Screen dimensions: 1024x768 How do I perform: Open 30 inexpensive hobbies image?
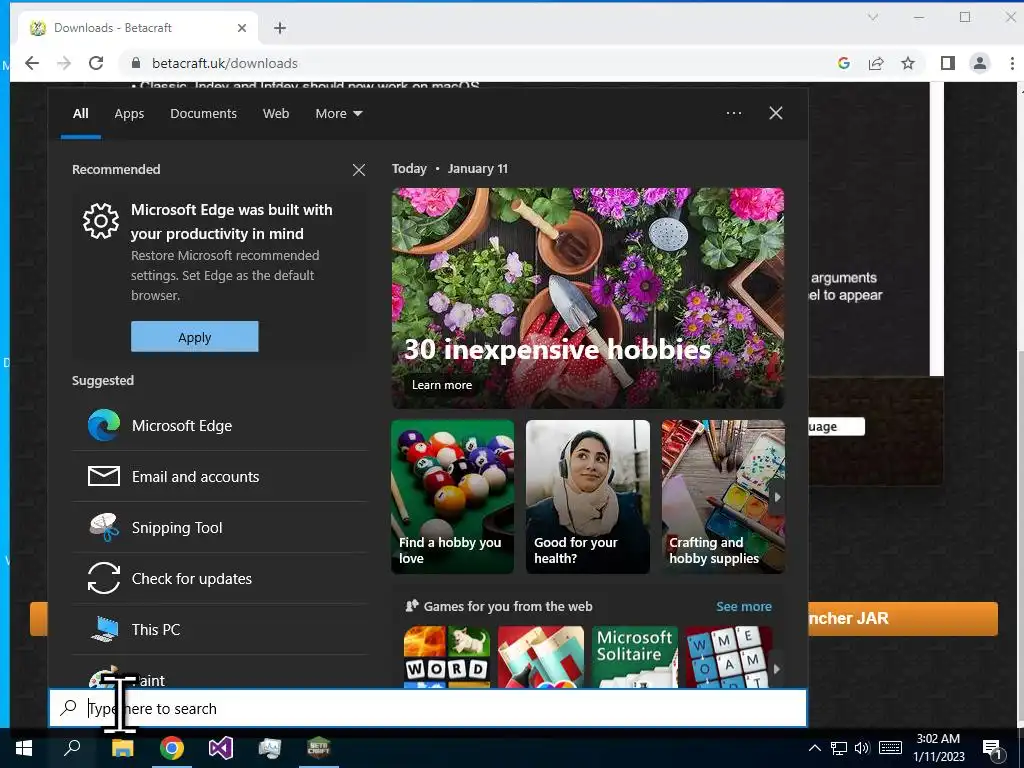[588, 298]
